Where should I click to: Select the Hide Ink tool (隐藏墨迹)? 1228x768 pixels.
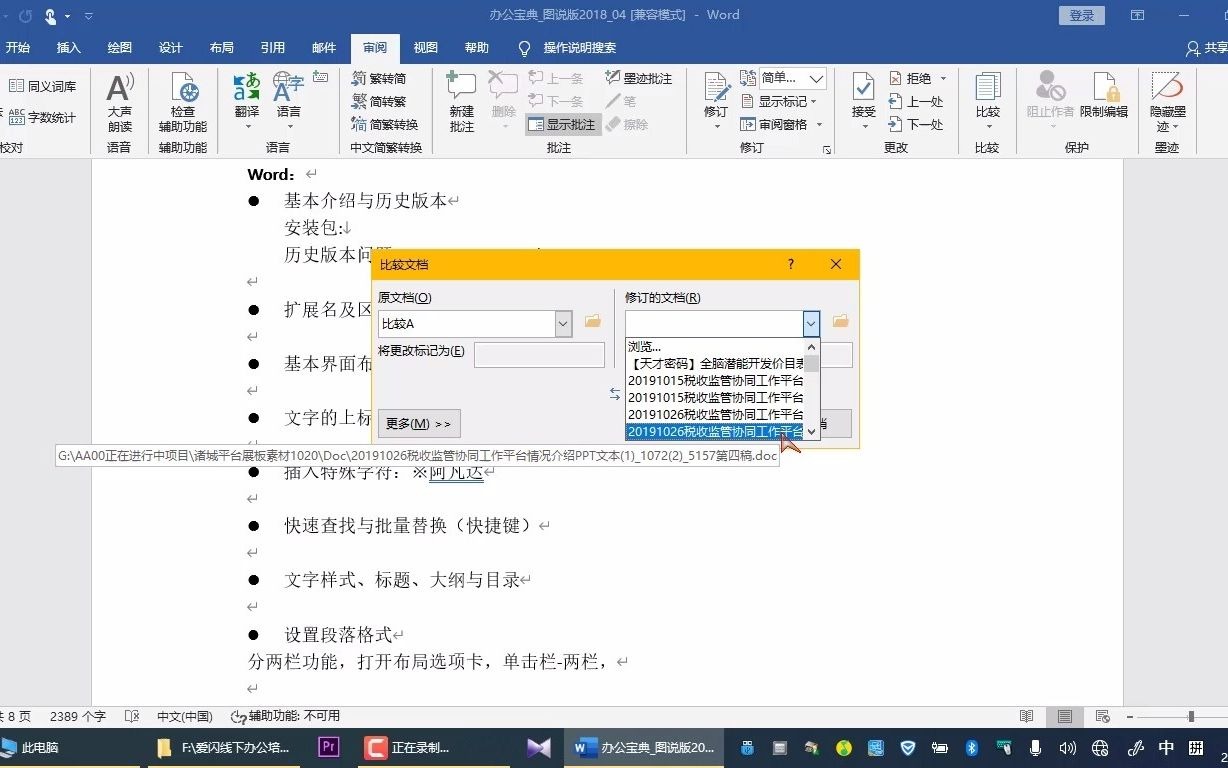pos(1166,100)
